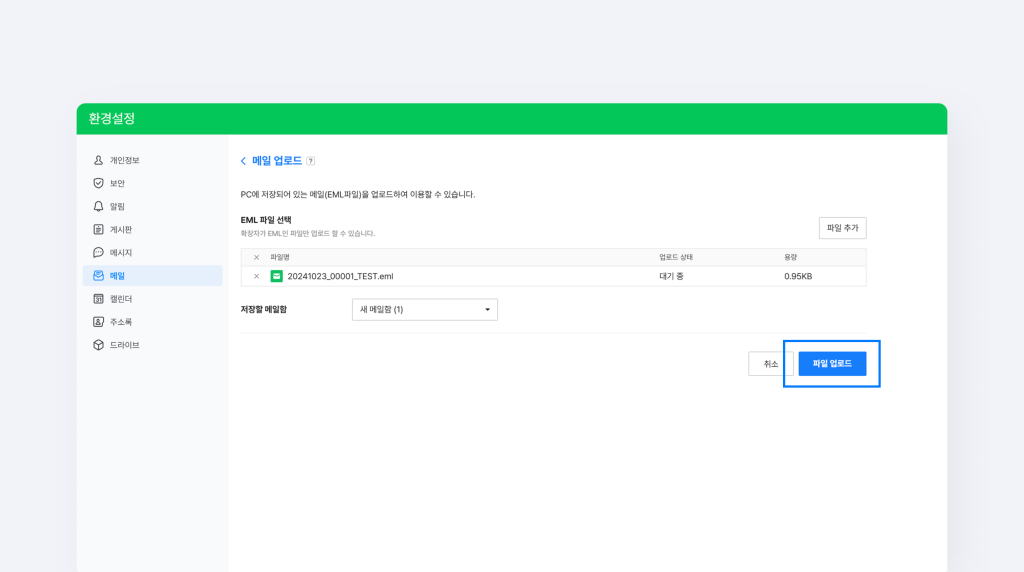Select the 보안 shield icon
This screenshot has width=1024, height=572.
tap(98, 183)
